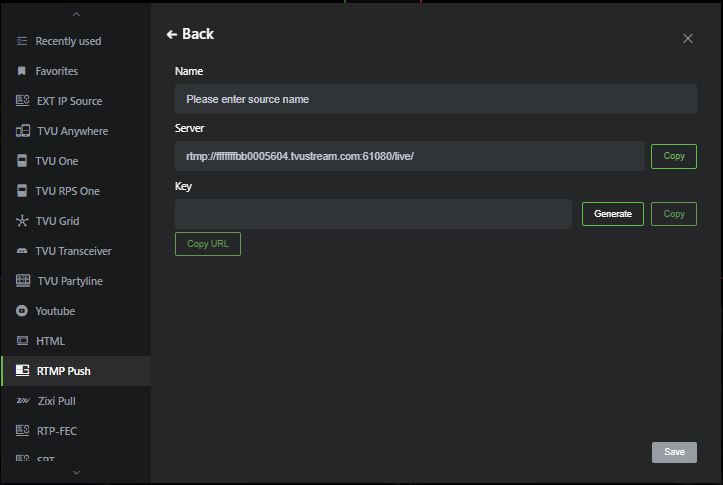
Task: Click the Favorites bookmark icon
Action: point(21,71)
